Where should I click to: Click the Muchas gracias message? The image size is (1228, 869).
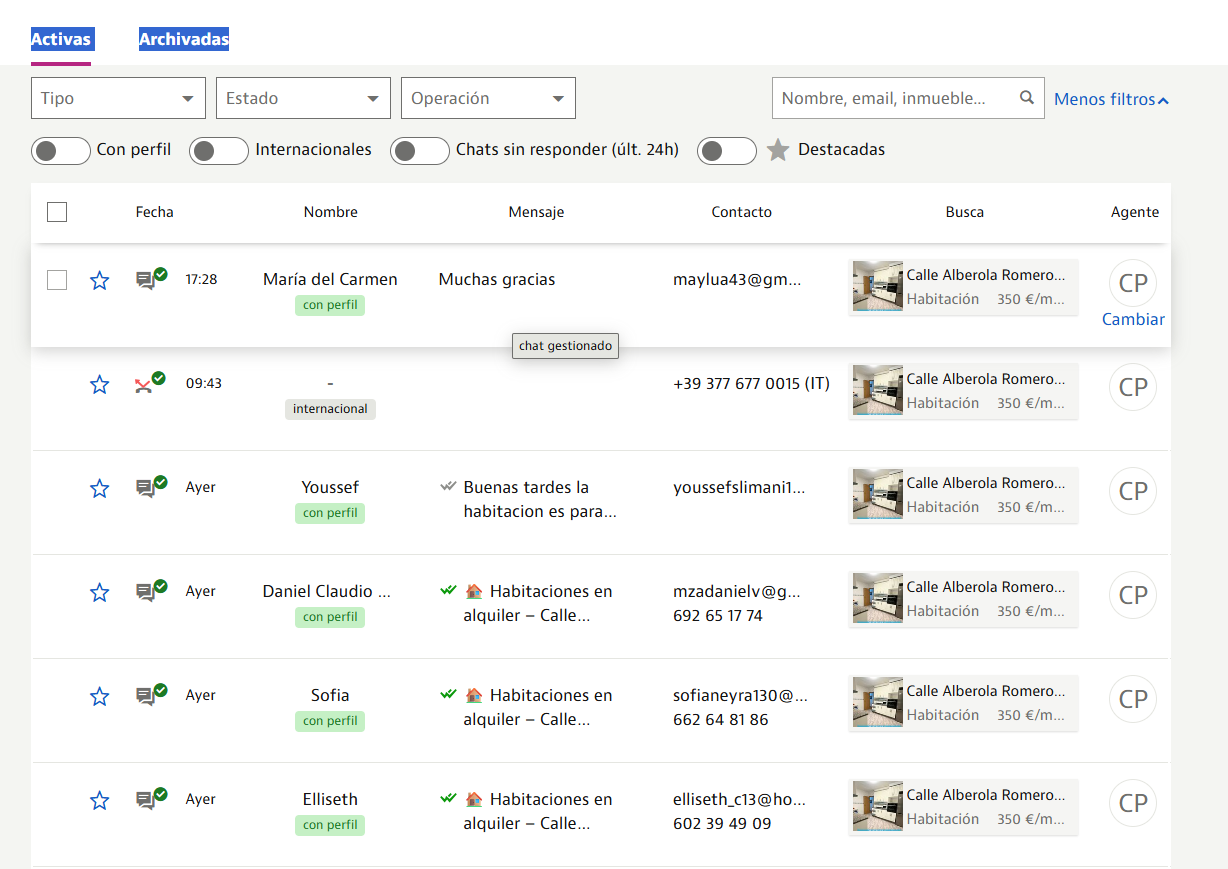pos(497,279)
